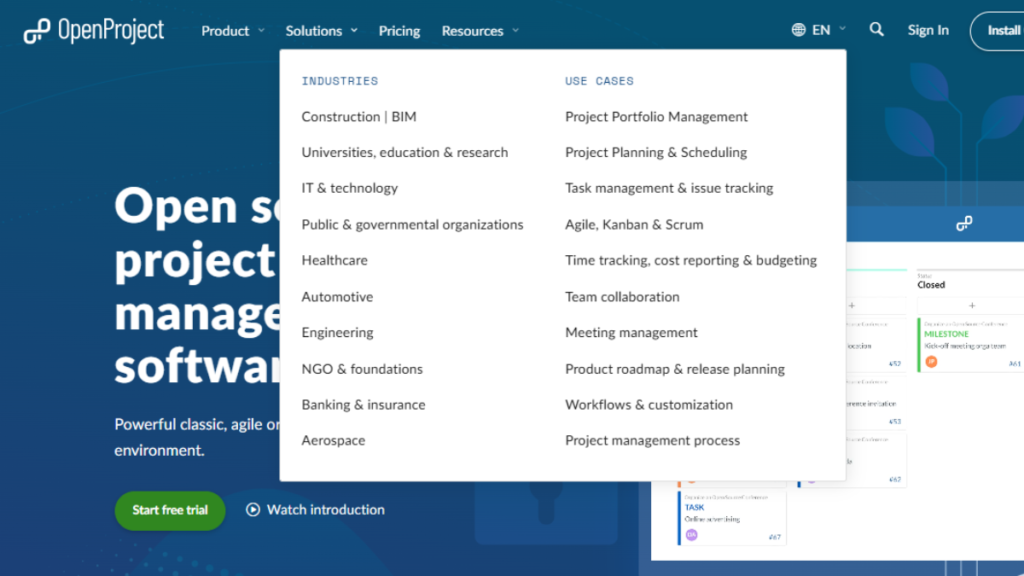This screenshot has width=1024, height=576.
Task: Select Task management & issue tracking
Action: pos(669,188)
